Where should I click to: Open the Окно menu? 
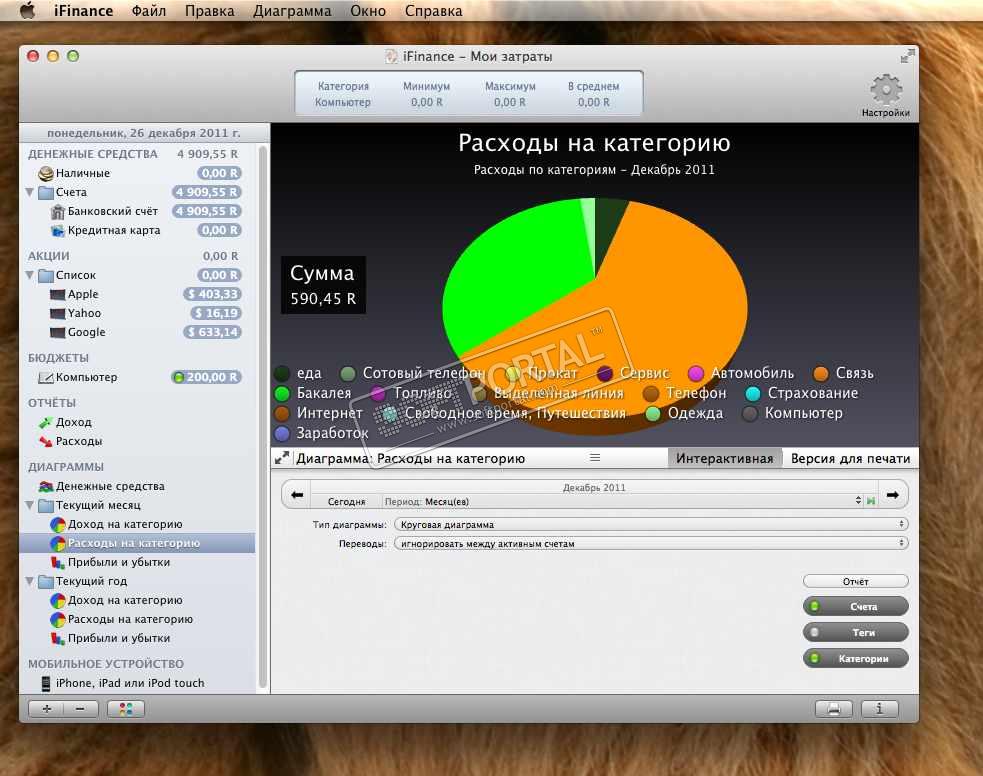(368, 11)
